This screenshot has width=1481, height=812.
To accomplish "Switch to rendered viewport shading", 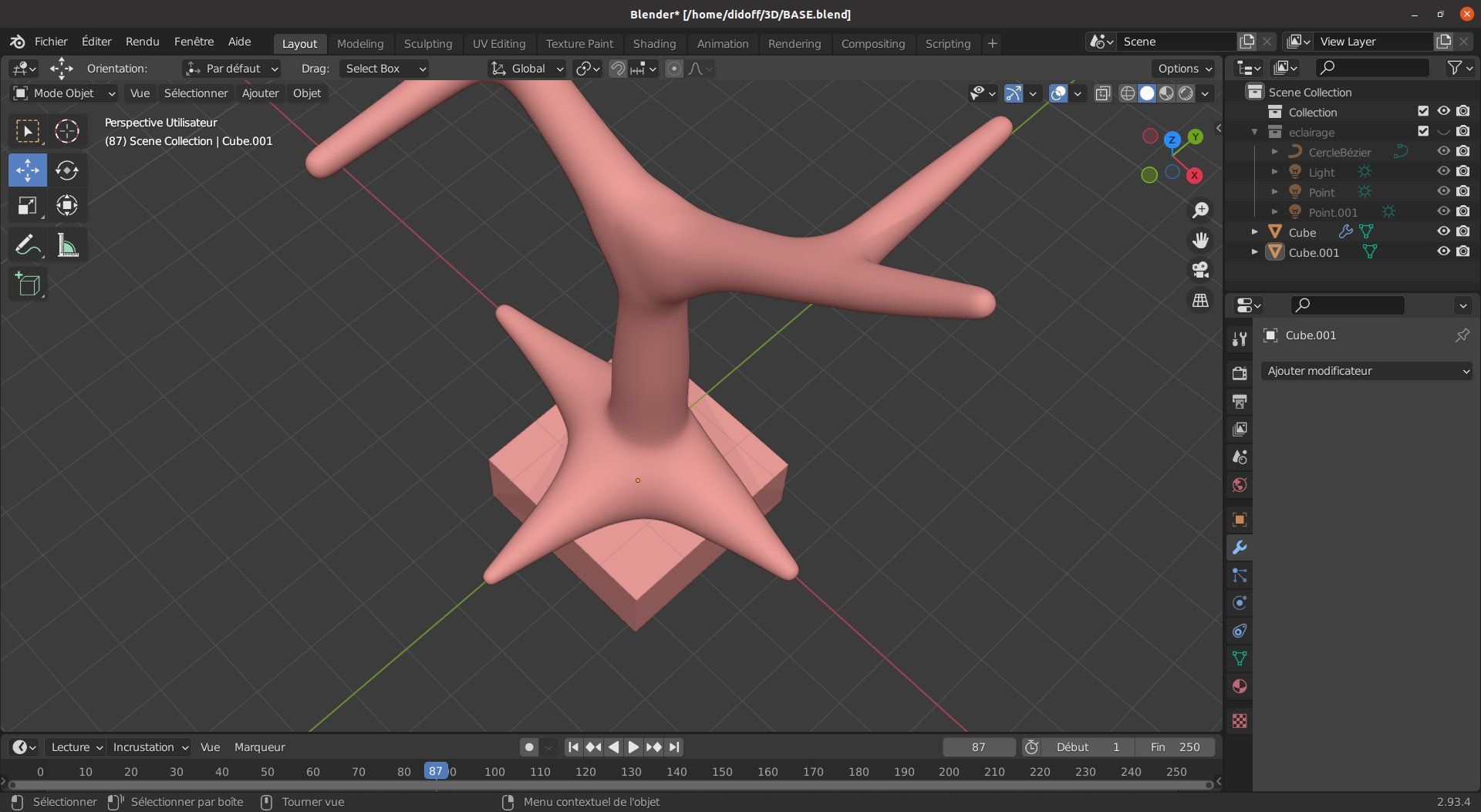I will pos(1186,93).
